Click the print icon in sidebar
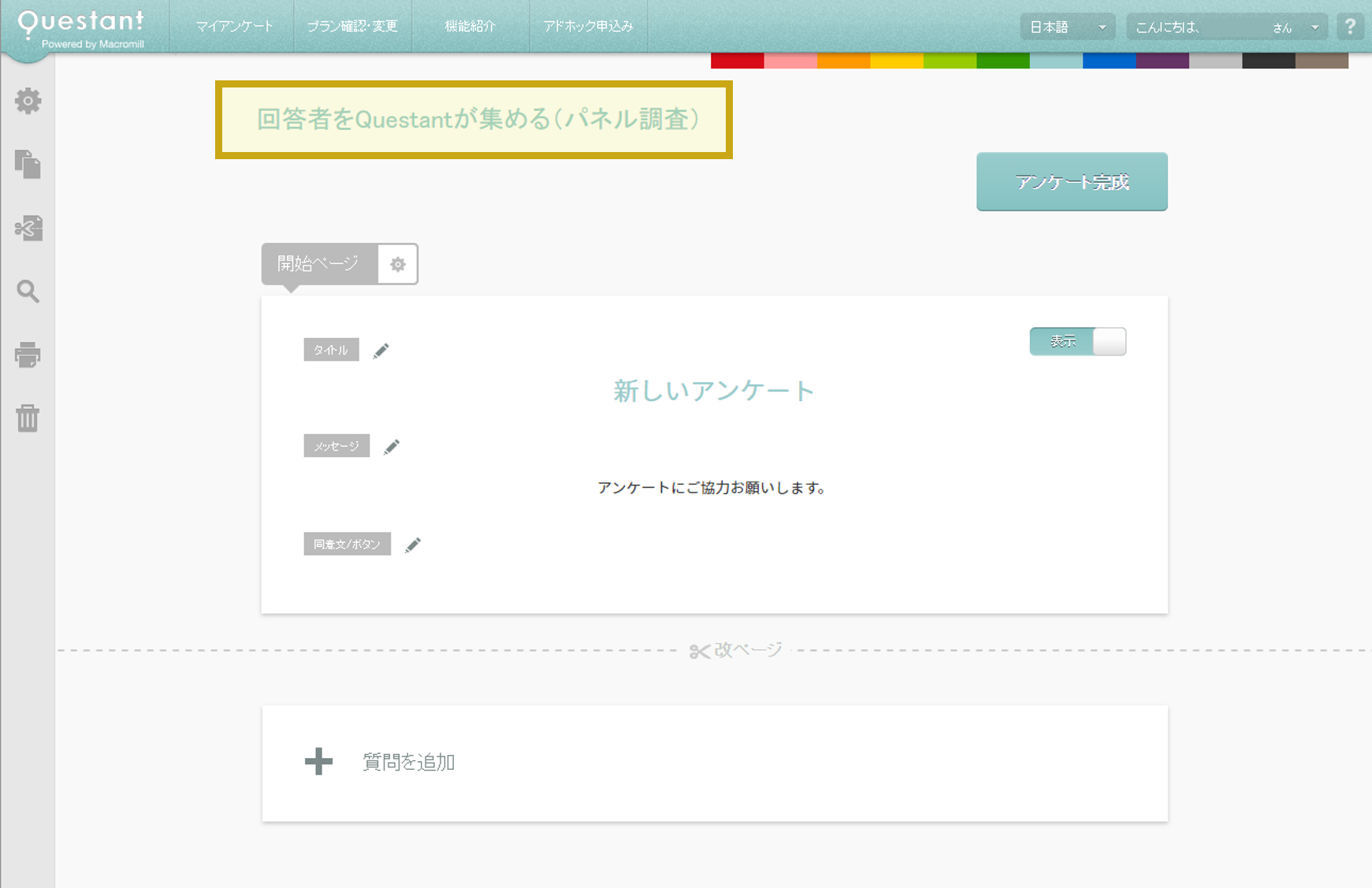 click(28, 355)
